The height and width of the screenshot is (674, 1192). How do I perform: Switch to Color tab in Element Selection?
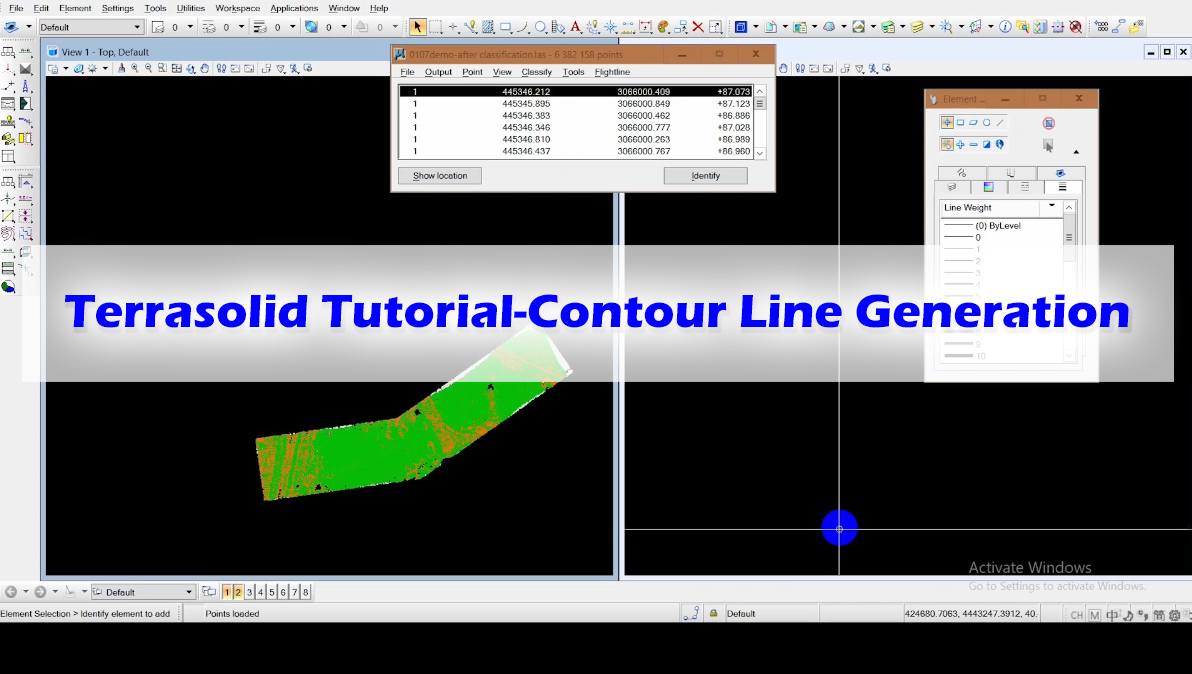[x=988, y=187]
